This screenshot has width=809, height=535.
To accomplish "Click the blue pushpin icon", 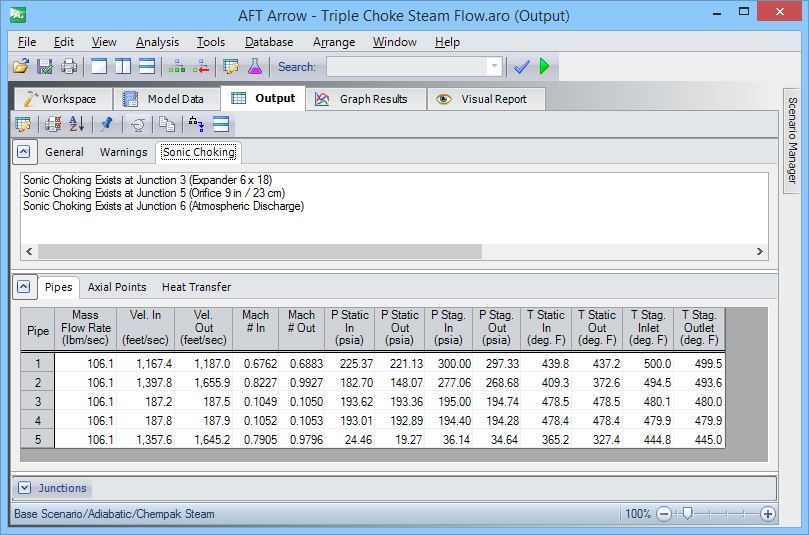I will point(107,124).
